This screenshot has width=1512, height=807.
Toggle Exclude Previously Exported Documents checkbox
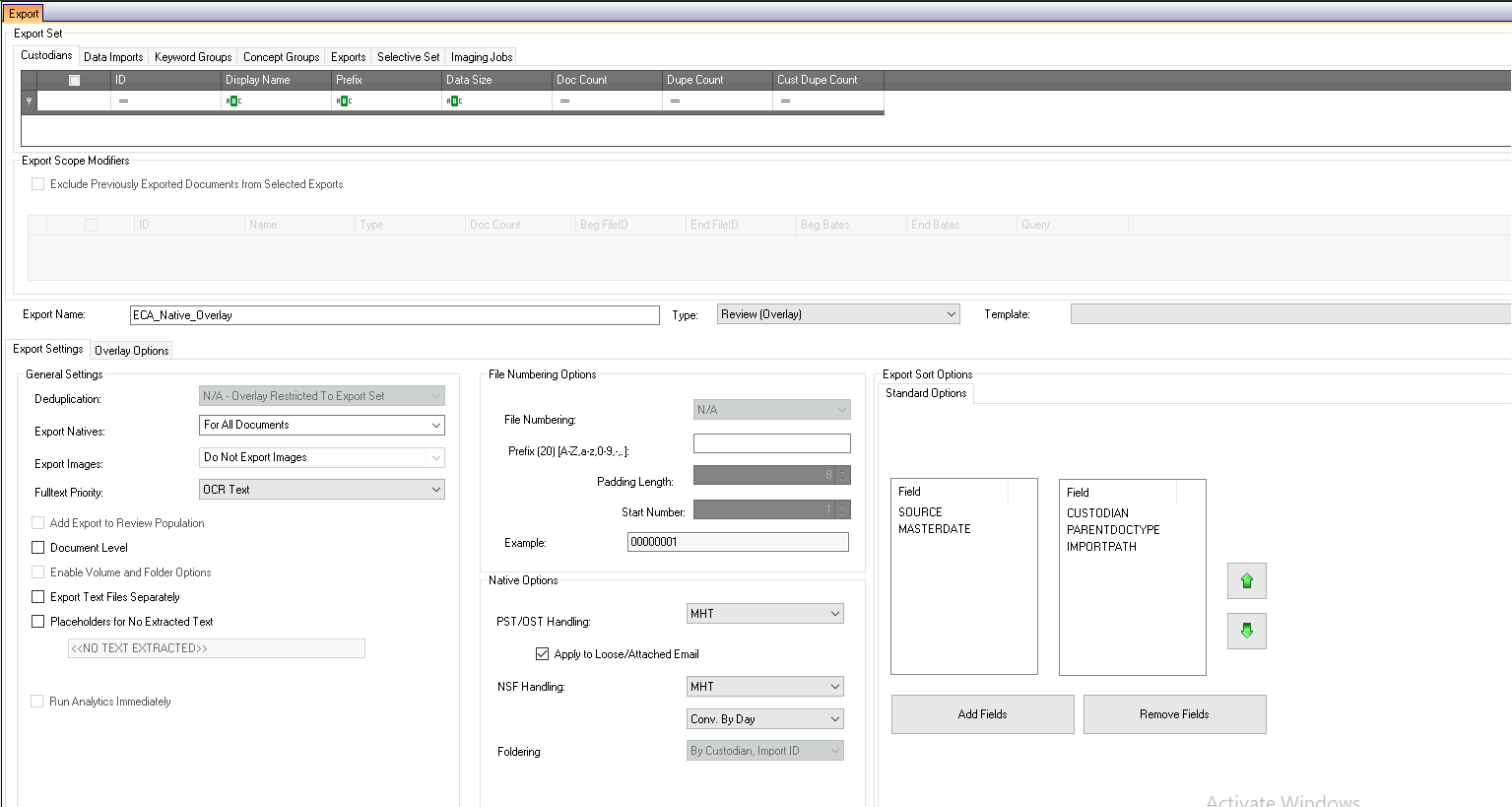[x=38, y=184]
